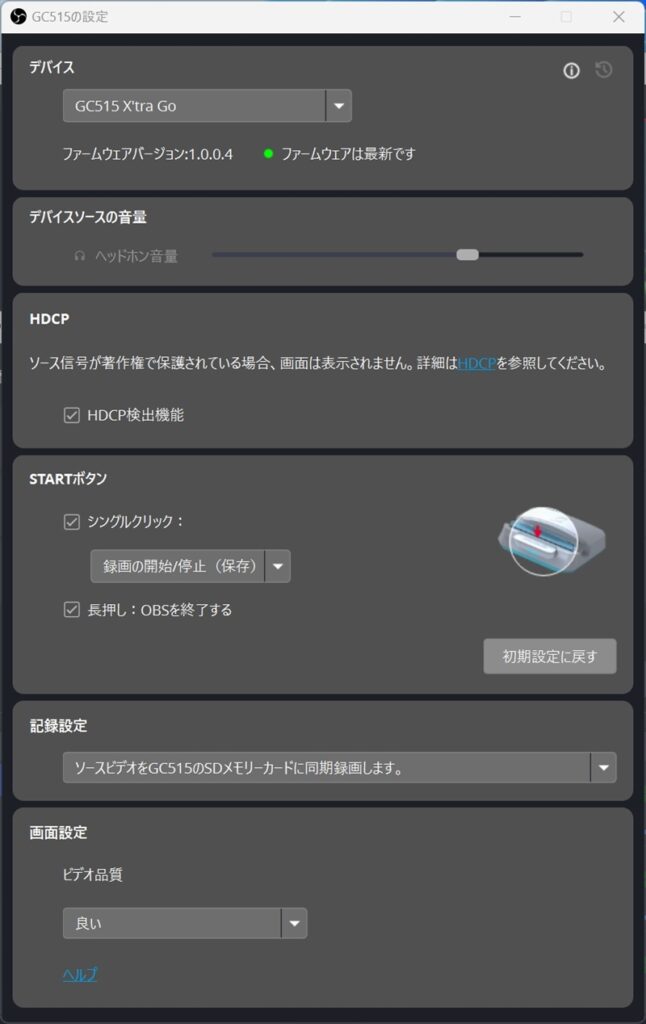The height and width of the screenshot is (1024, 646).
Task: Click the green firmware status dot
Action: (268, 154)
